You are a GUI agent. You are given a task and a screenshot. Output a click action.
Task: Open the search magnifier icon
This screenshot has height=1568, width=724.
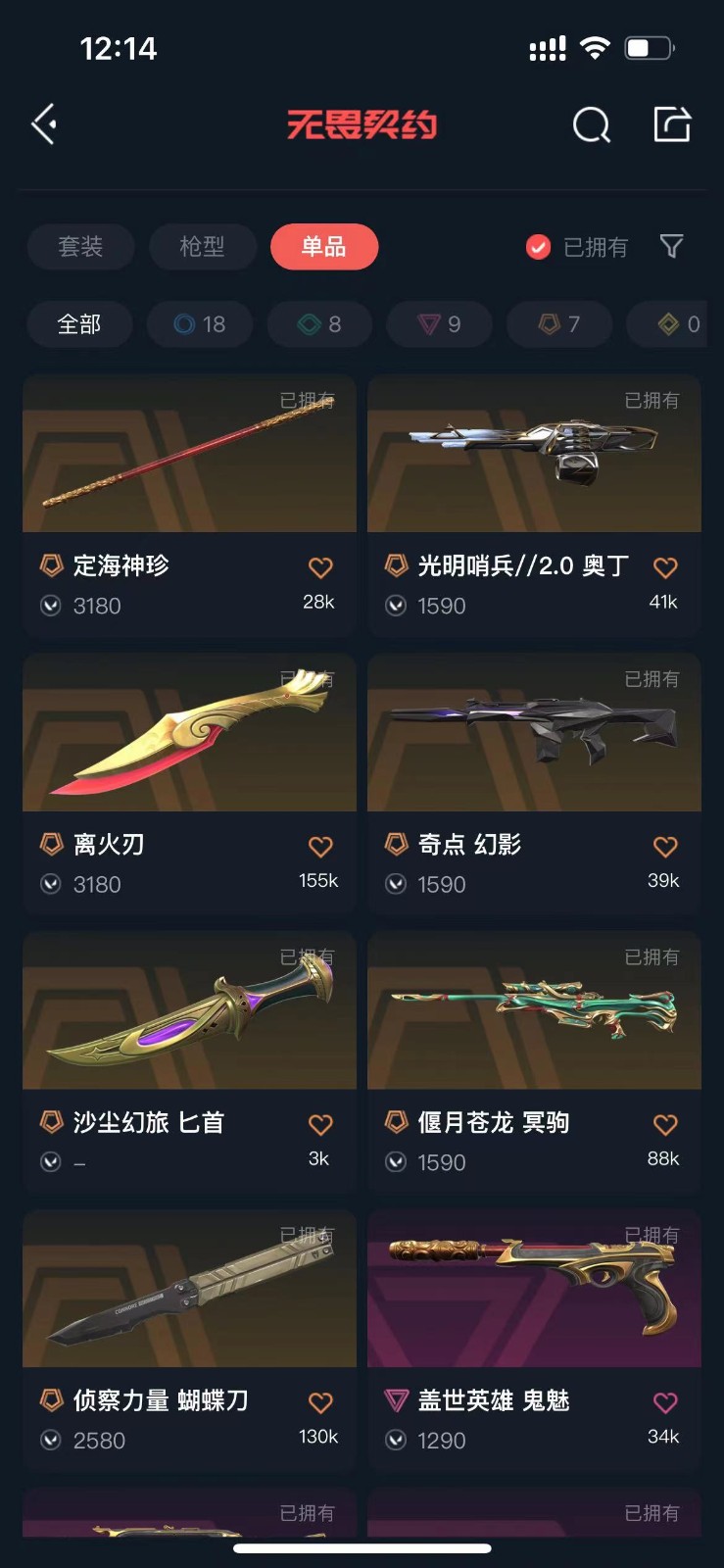point(591,124)
